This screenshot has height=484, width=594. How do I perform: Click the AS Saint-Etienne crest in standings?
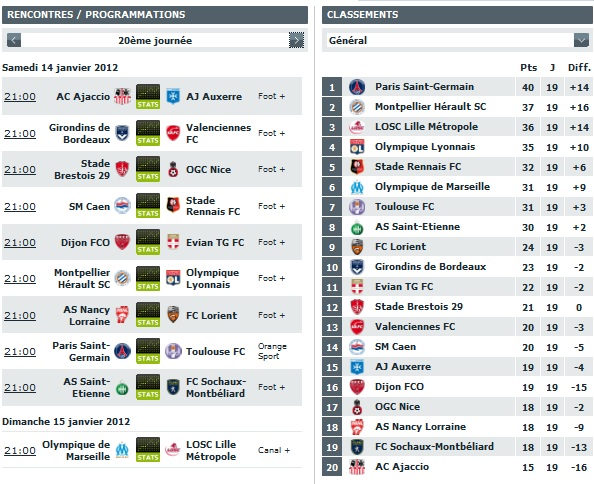357,227
